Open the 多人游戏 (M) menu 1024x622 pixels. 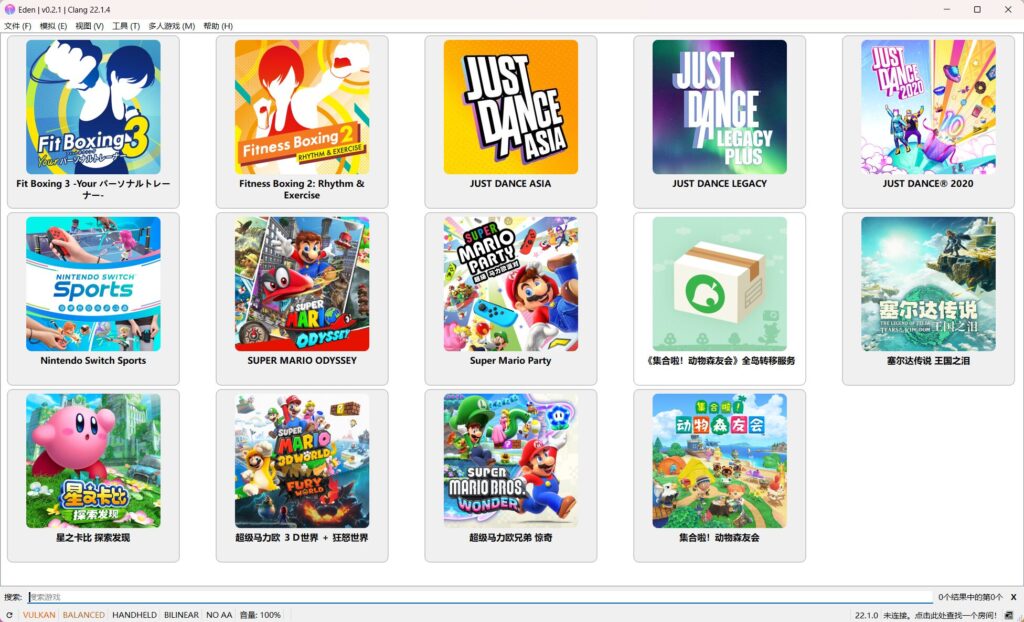click(x=172, y=26)
